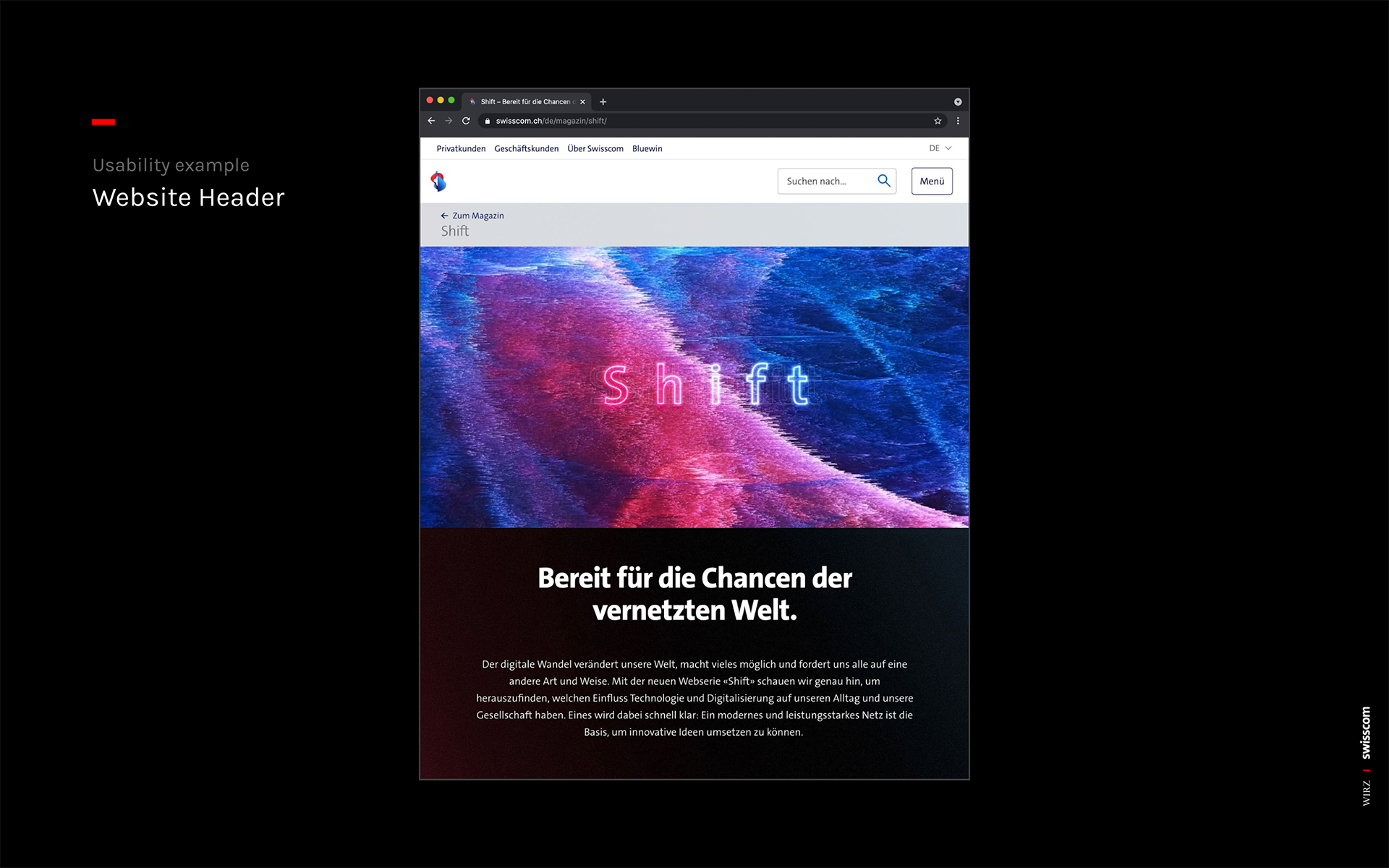Click the macOS yellow minimize button
The height and width of the screenshot is (868, 1389).
441,101
